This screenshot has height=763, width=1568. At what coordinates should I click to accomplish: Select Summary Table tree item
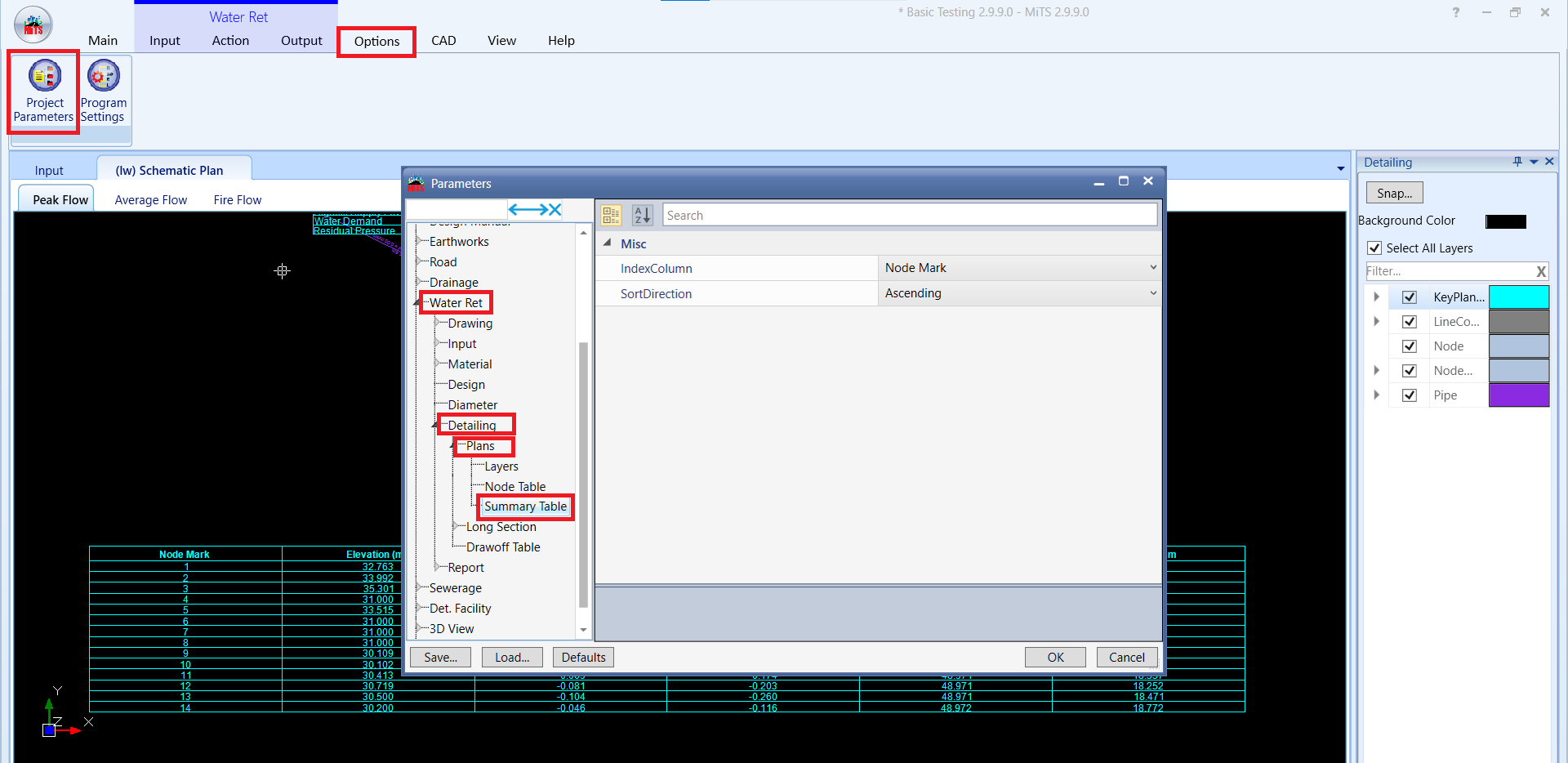[525, 506]
